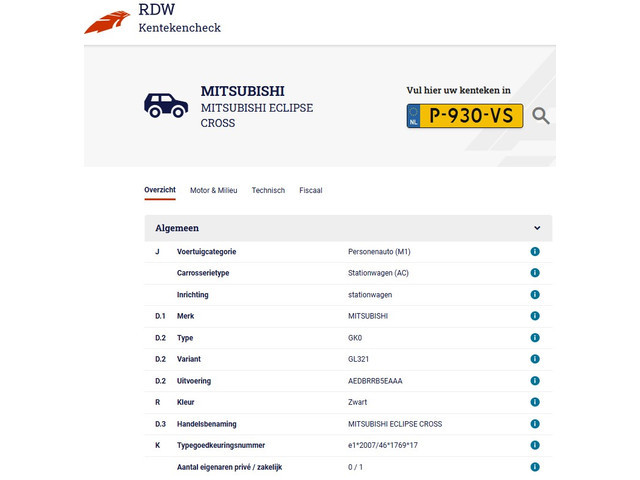Show info icon for Carrosserietype
This screenshot has width=640, height=480.
[x=535, y=273]
